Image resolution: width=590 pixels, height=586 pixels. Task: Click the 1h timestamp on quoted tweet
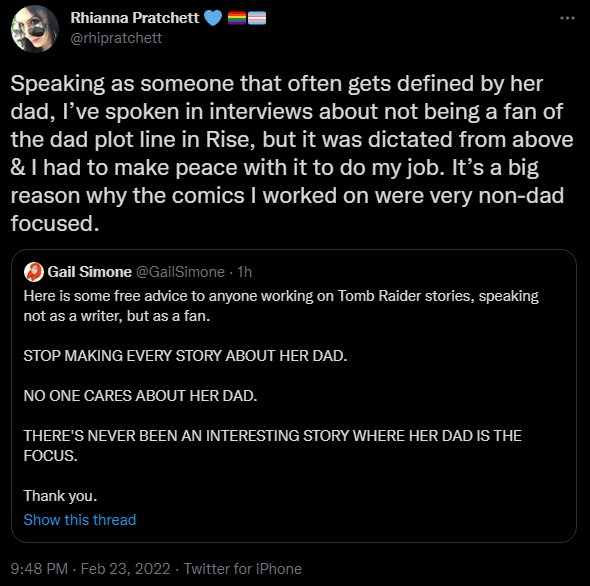pos(245,272)
